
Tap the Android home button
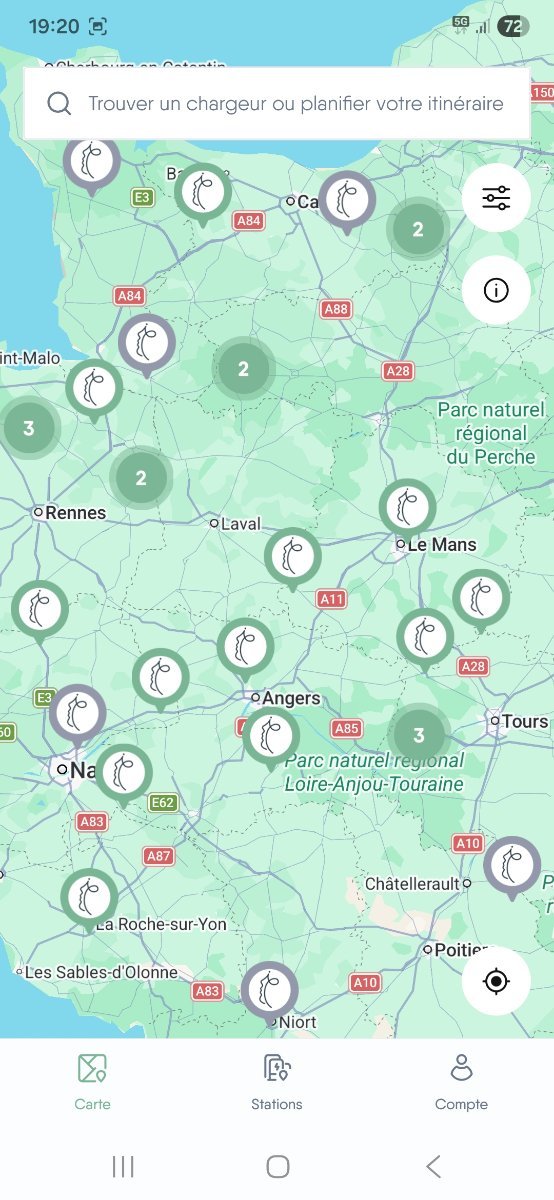(278, 1166)
